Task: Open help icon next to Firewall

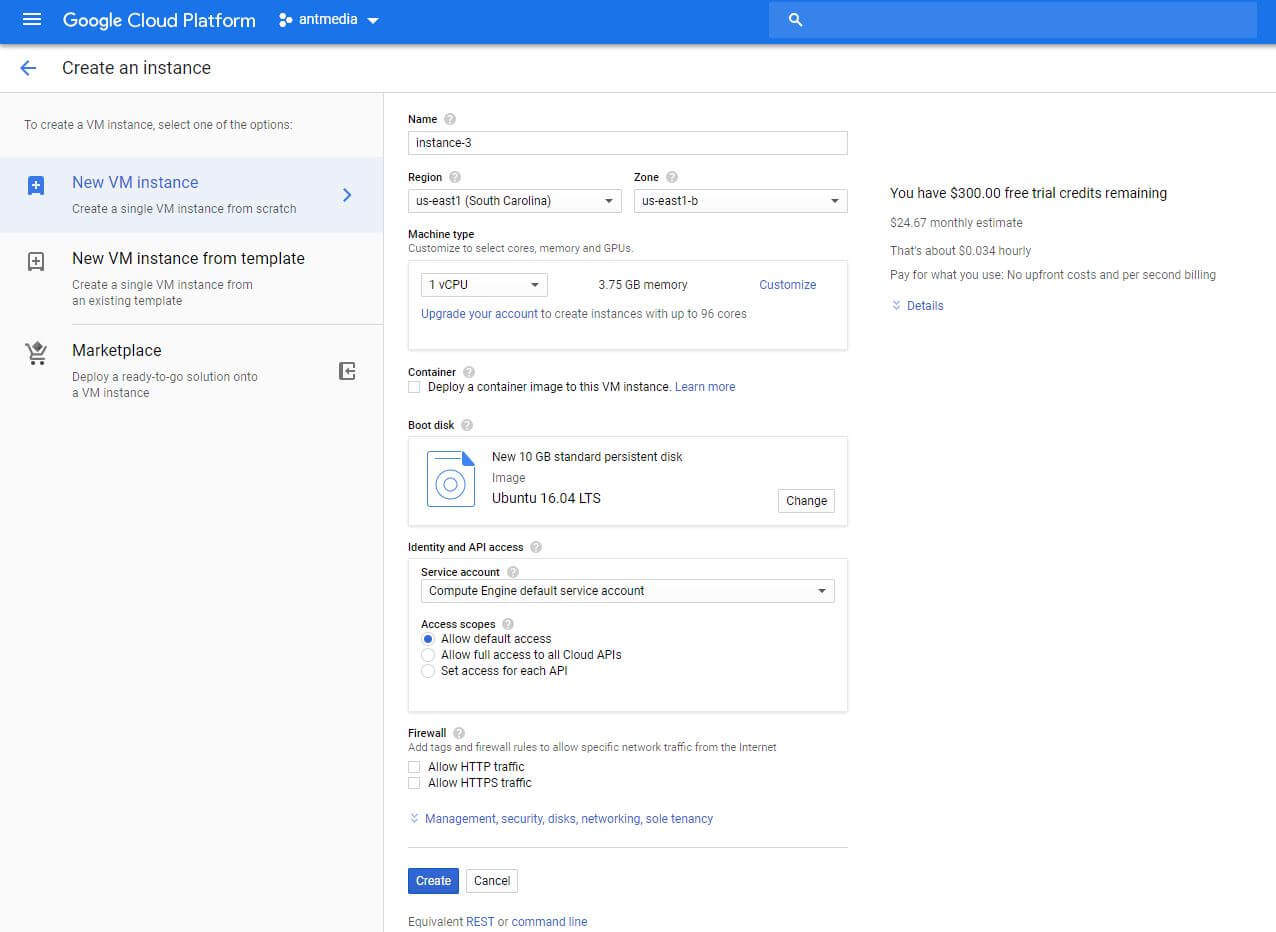Action: point(459,733)
